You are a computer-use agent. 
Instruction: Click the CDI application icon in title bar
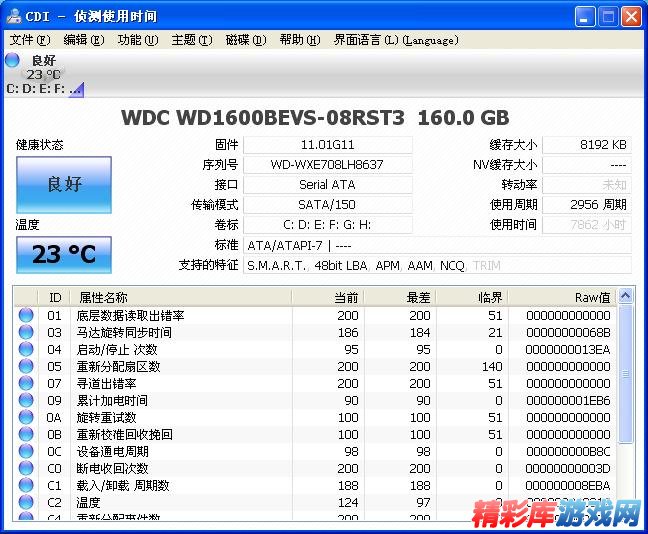coord(14,17)
